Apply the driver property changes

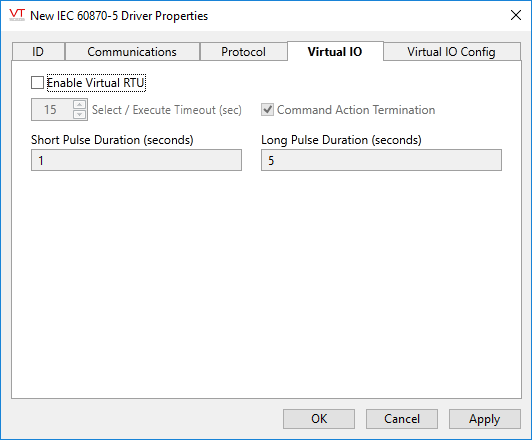point(484,419)
